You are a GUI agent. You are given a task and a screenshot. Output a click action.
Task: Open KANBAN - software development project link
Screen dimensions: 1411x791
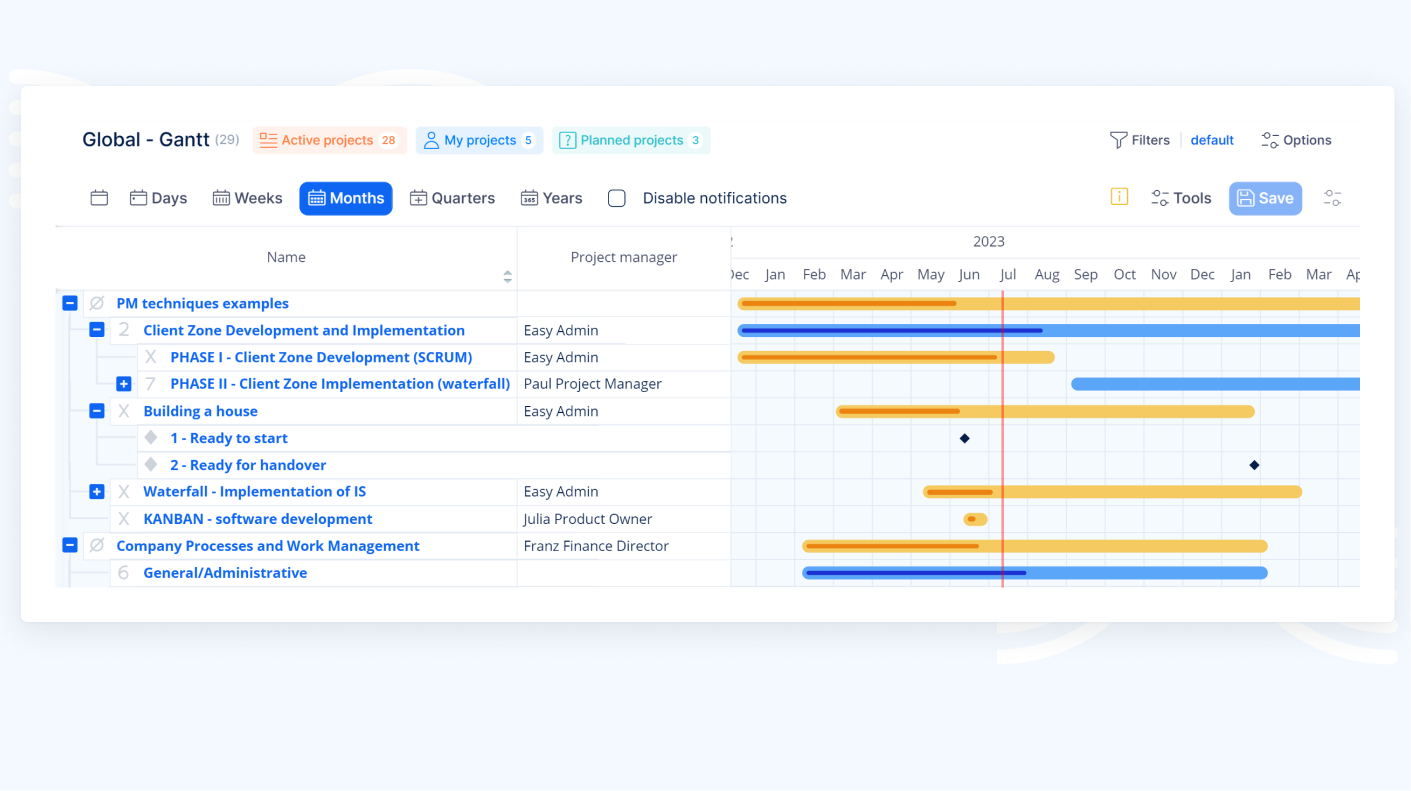[x=257, y=519]
